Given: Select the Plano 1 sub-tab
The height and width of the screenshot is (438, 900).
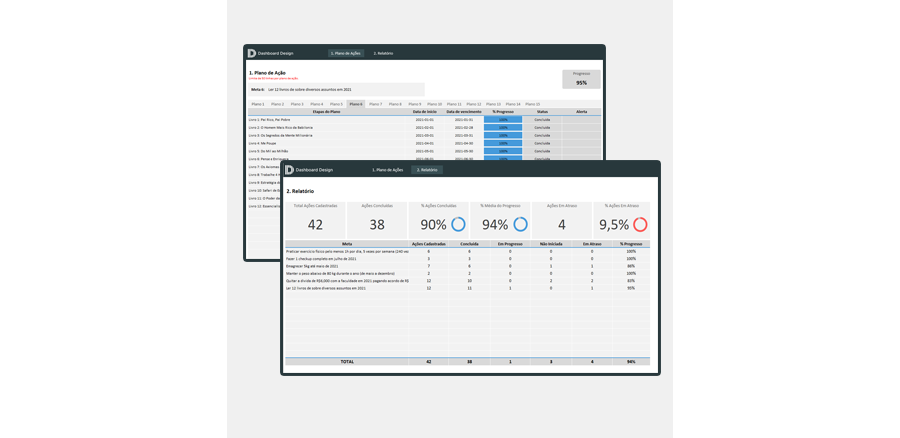Looking at the screenshot, I should 257,104.
